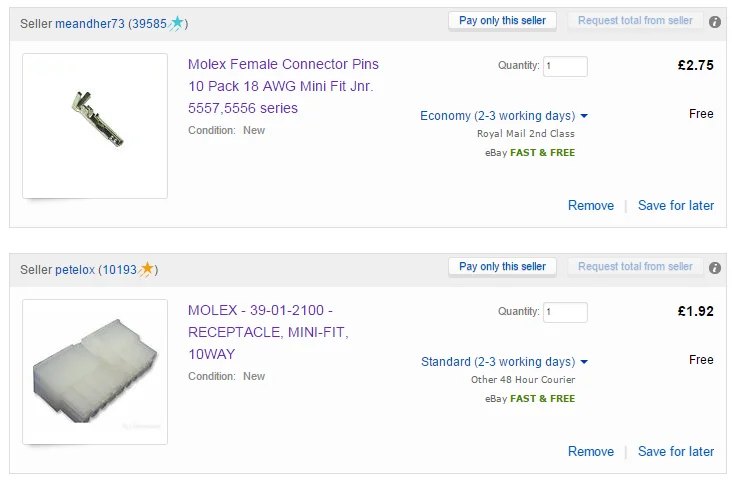
Task: Click orange feedback star next to 10193
Action: coord(146,269)
